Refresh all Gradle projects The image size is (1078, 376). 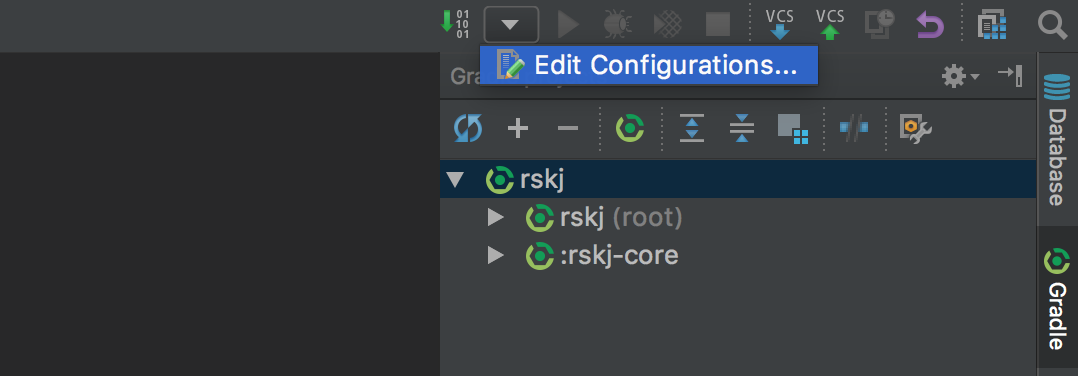[468, 128]
